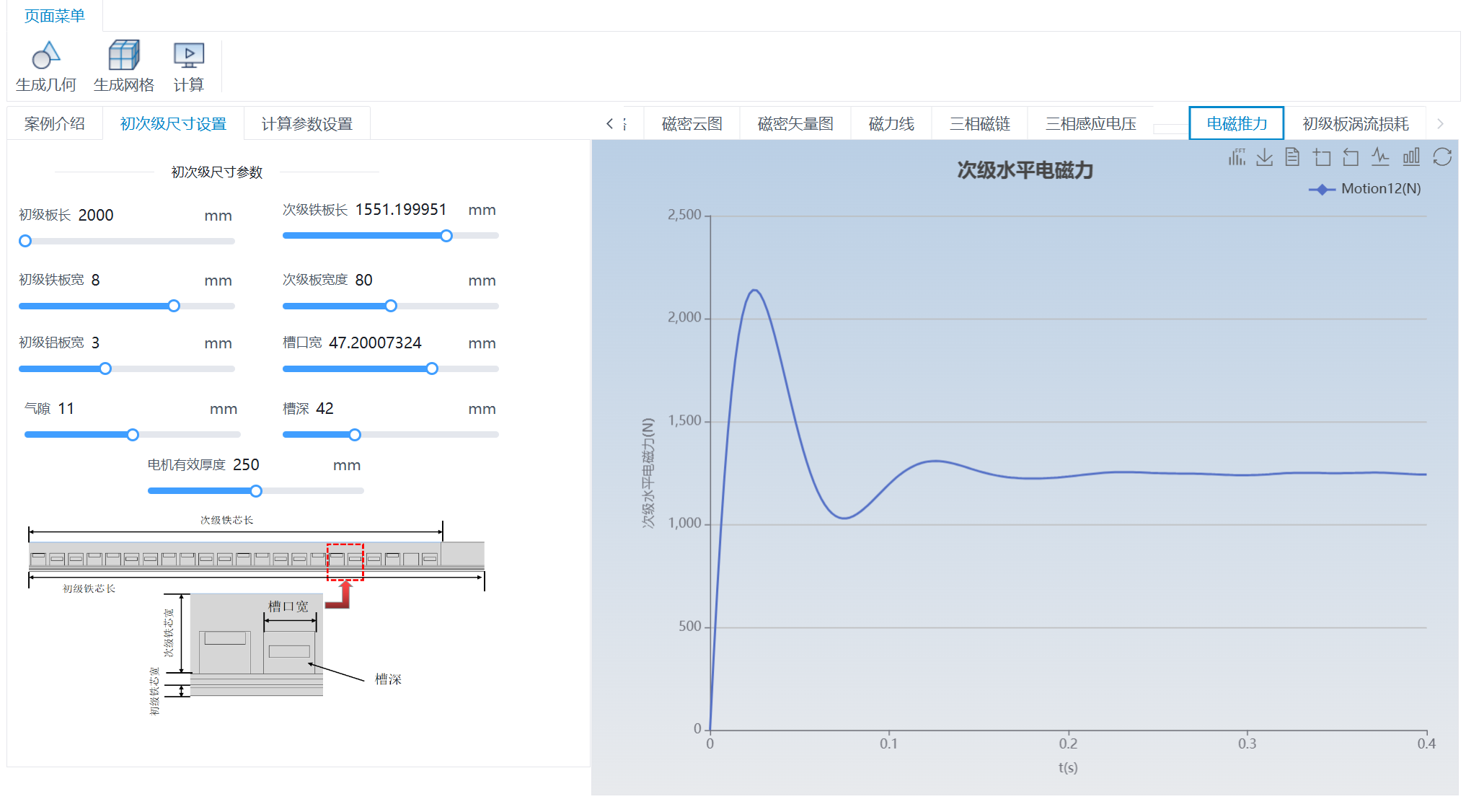The image size is (1466, 812).
Task: Click the 初级铁板宽 slider handle
Action: point(174,306)
